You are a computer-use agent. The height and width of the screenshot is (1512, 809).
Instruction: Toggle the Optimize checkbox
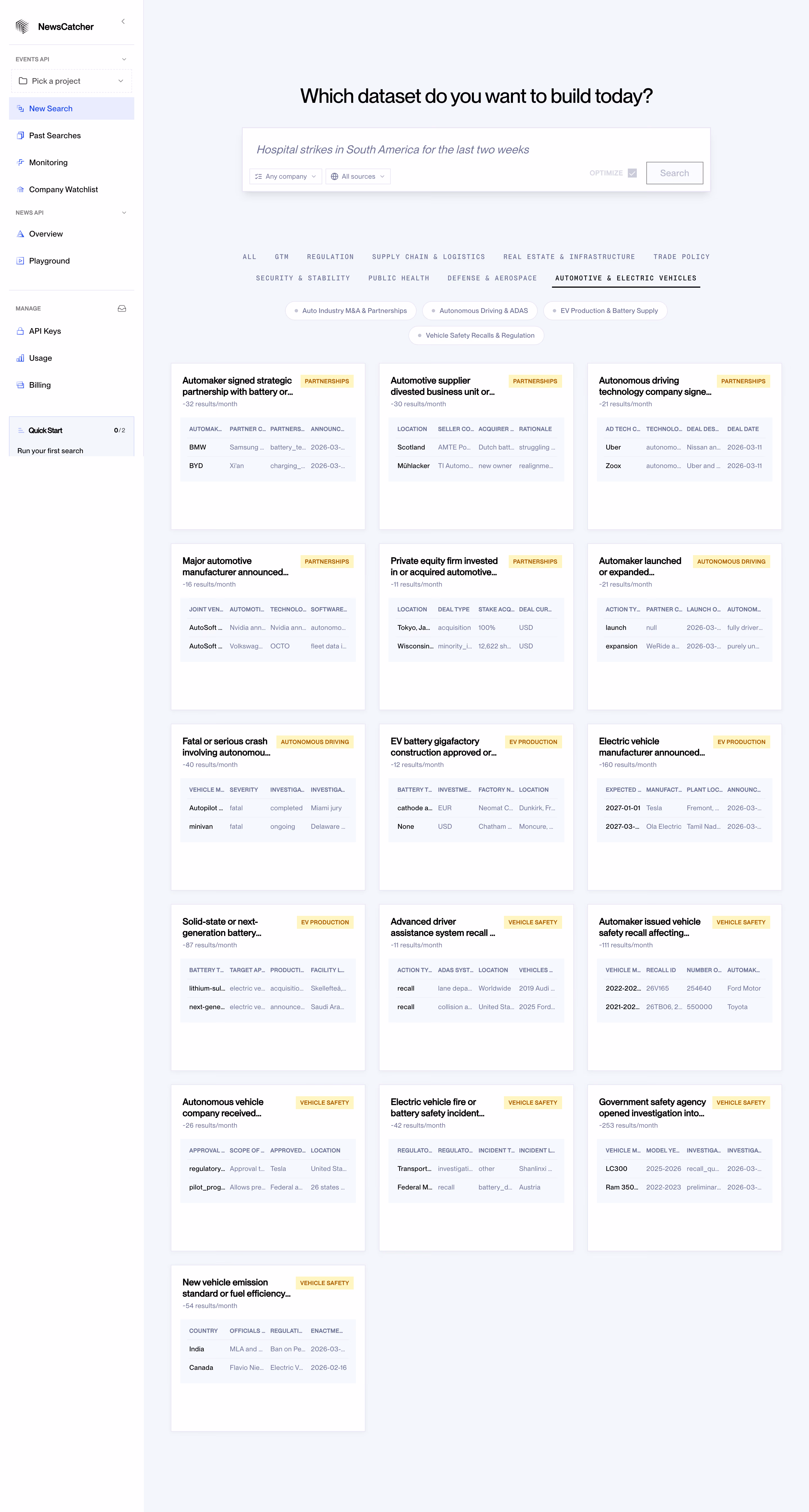click(632, 173)
